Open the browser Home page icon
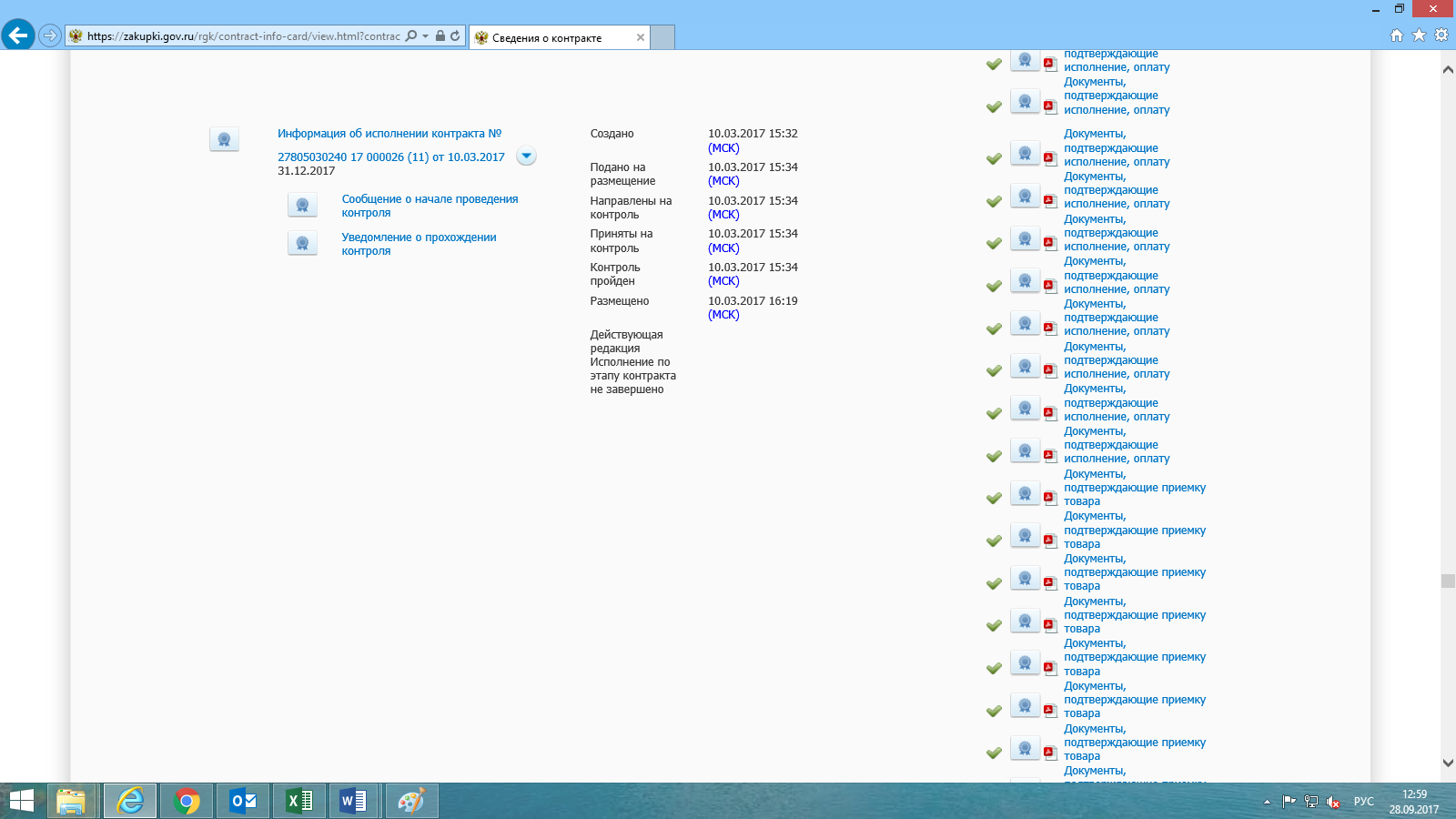1456x819 pixels. tap(1397, 35)
